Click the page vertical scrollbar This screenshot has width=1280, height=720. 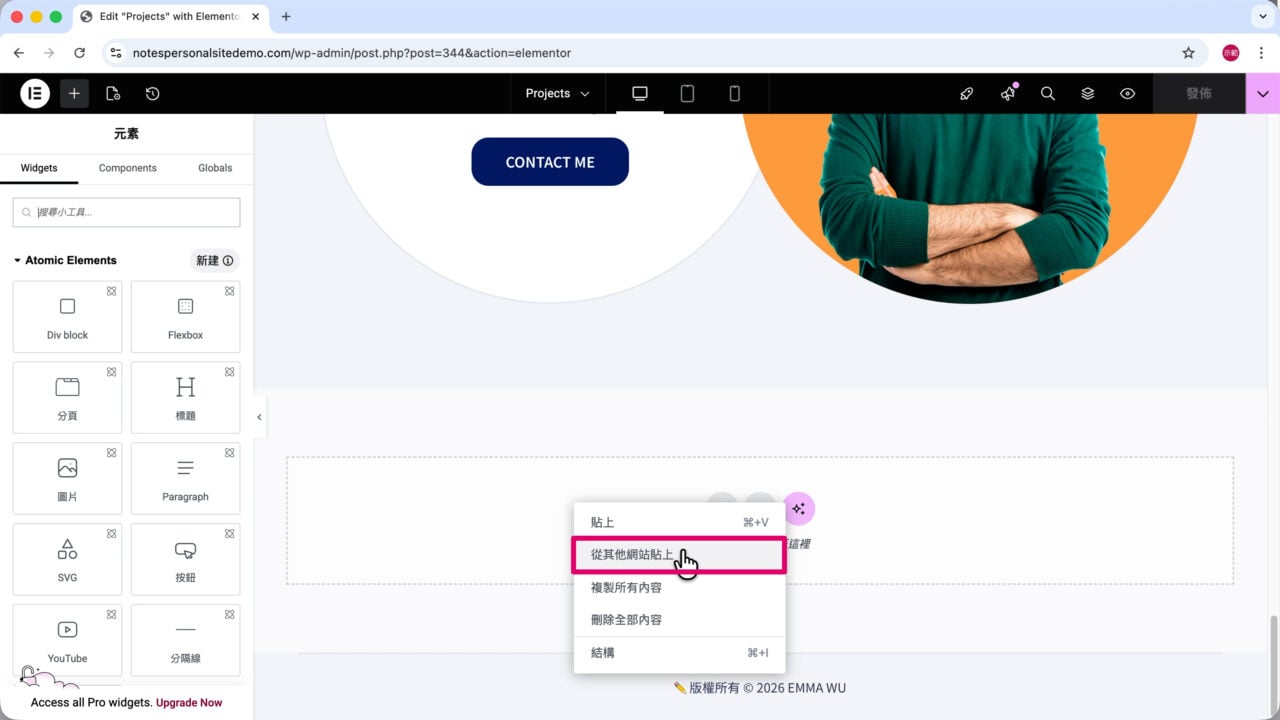(x=1272, y=662)
